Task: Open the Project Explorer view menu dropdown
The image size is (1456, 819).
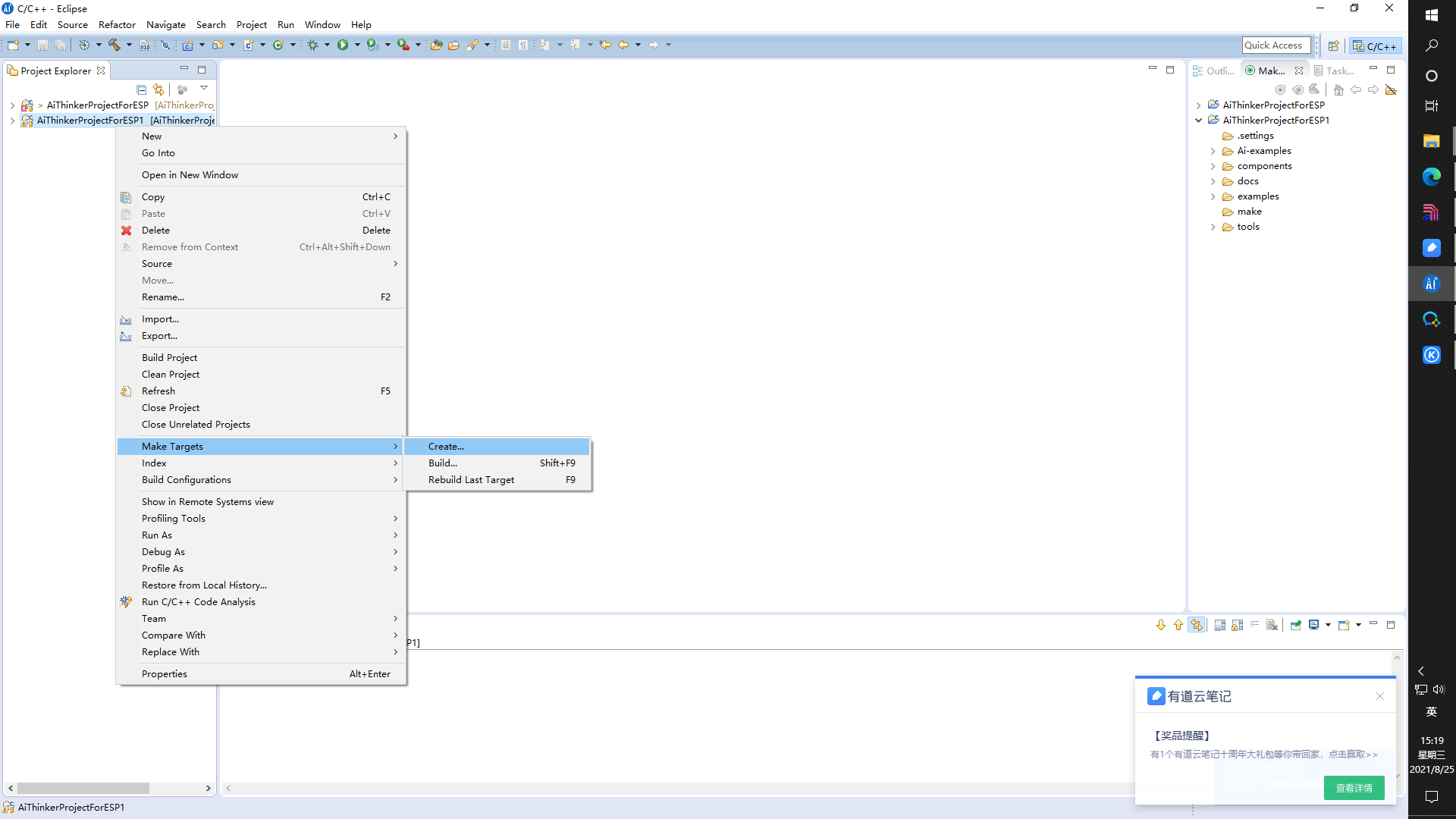Action: [x=204, y=89]
